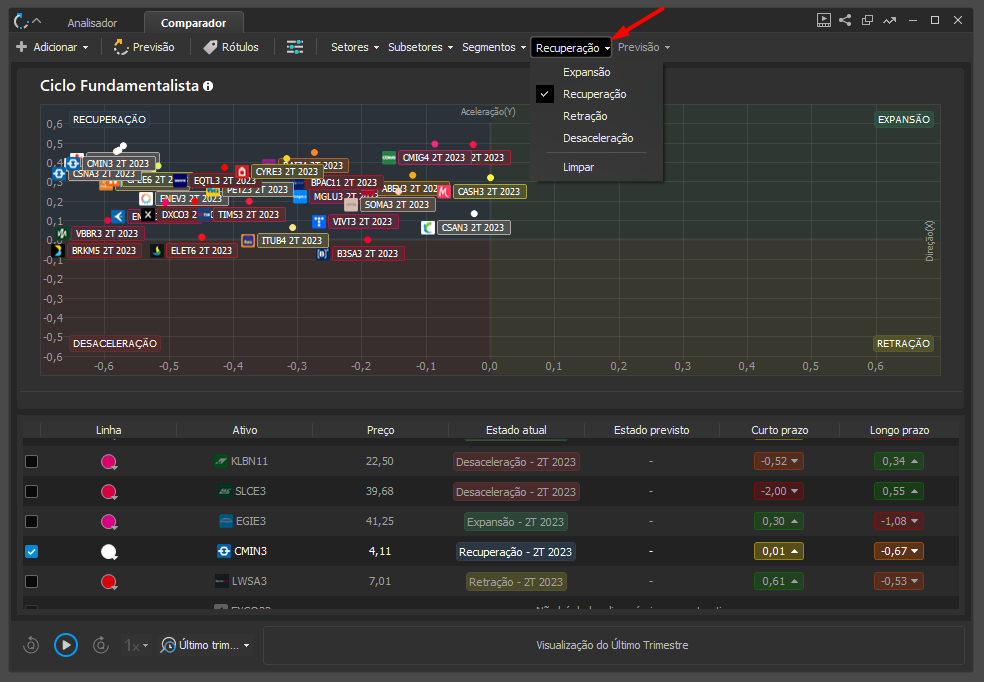Click LWSA3 red line color swatch
Screen dimensions: 984x682
pos(109,582)
